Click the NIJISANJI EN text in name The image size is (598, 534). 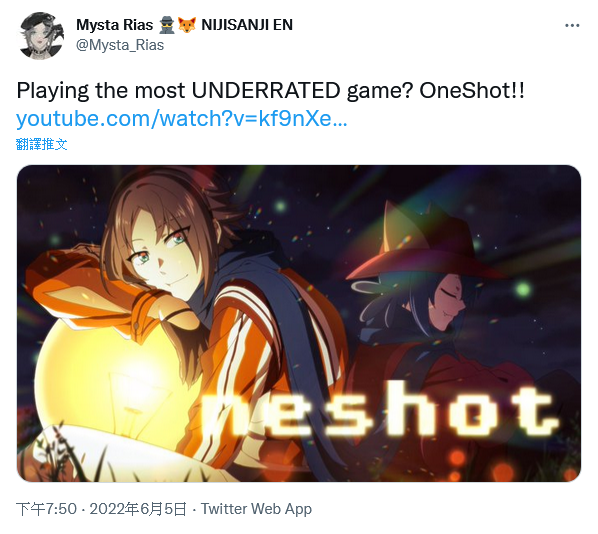[x=247, y=25]
